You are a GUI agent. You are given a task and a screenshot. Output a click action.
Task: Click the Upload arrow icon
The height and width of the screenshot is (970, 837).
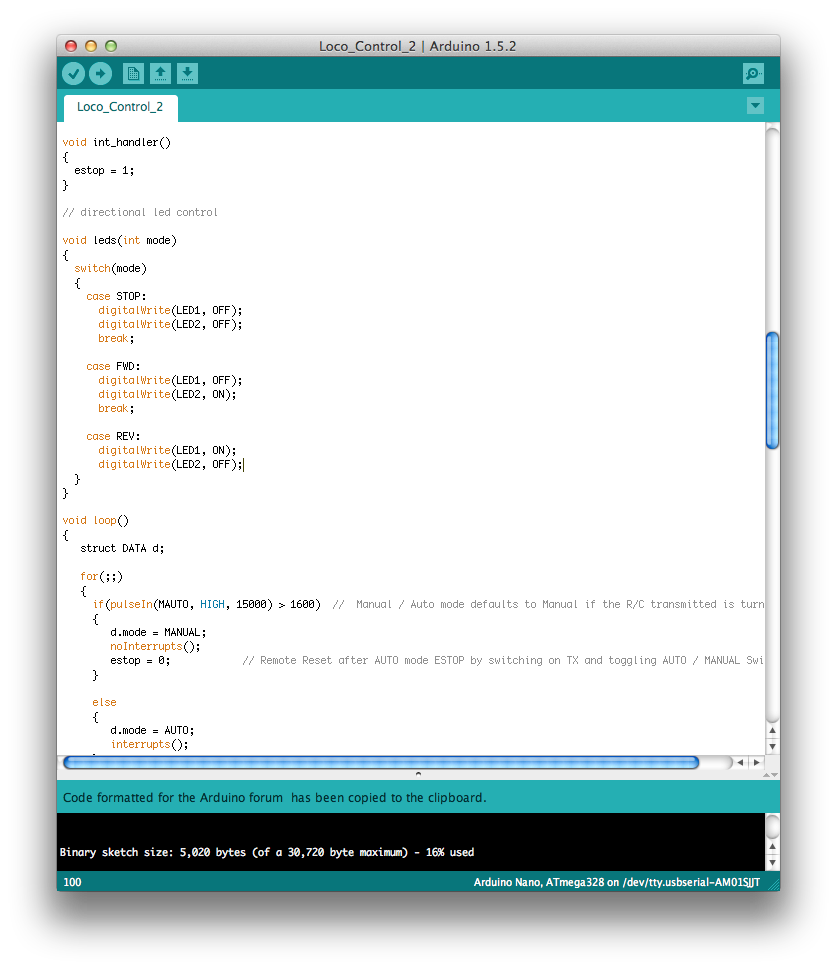(100, 73)
